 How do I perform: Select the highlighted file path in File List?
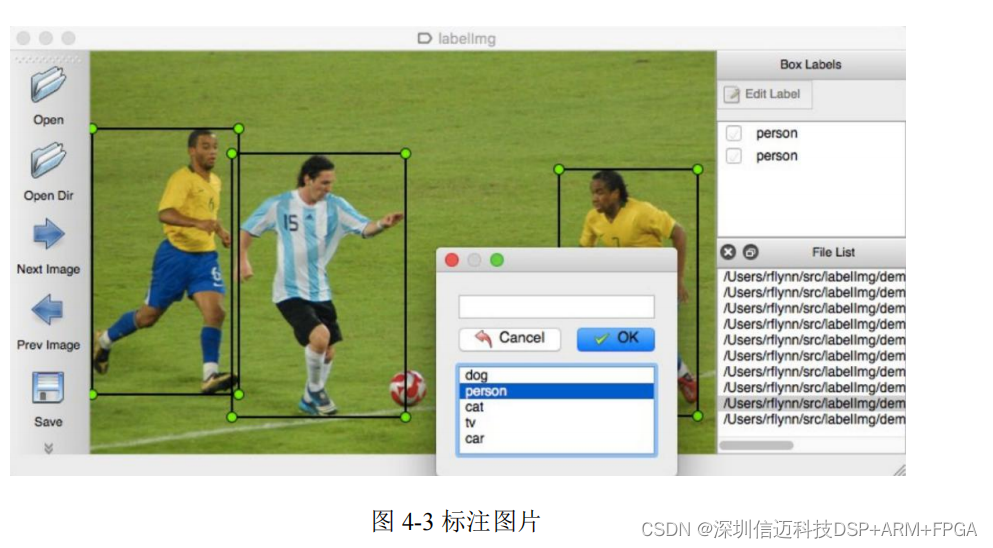pos(814,404)
